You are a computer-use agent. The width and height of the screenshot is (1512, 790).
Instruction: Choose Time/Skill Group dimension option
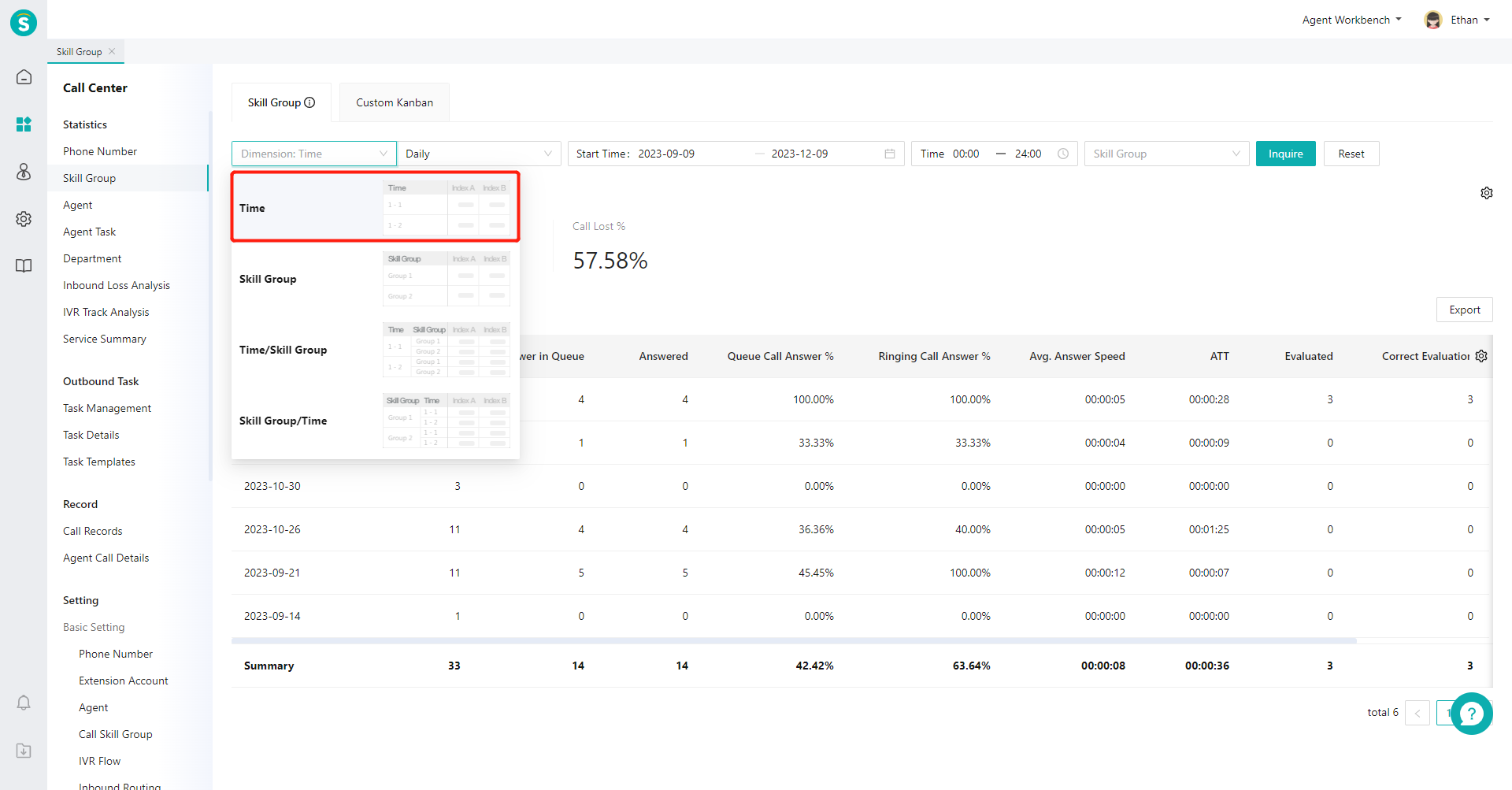coord(376,350)
